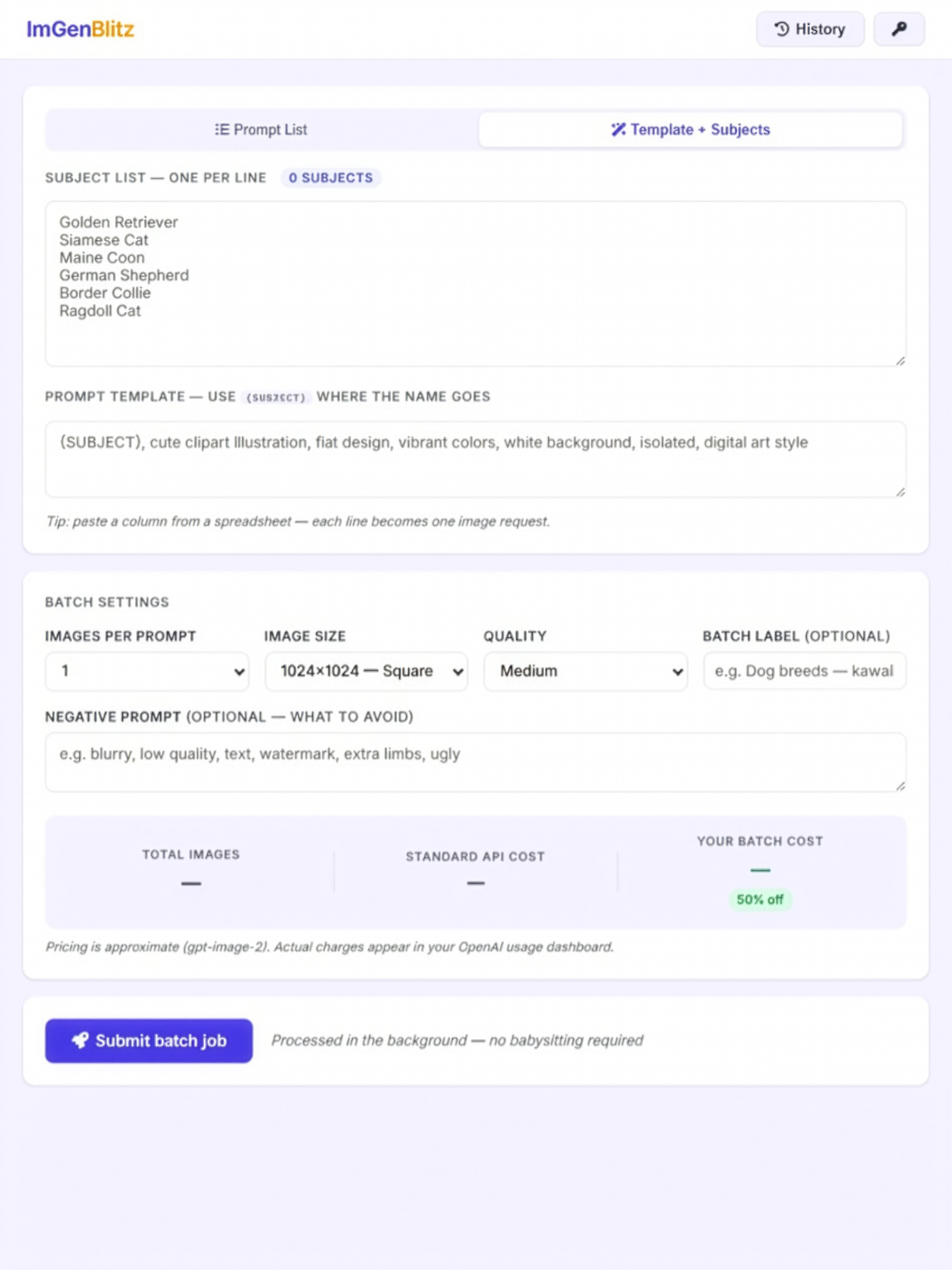Click into the Batch Label input field
The height and width of the screenshot is (1270, 952).
(804, 670)
